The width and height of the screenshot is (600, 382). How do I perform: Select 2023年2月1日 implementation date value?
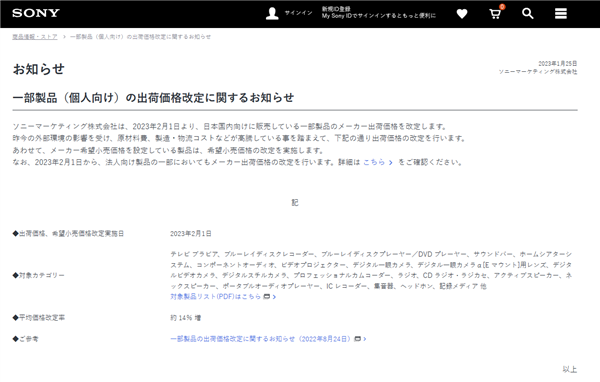pos(191,233)
